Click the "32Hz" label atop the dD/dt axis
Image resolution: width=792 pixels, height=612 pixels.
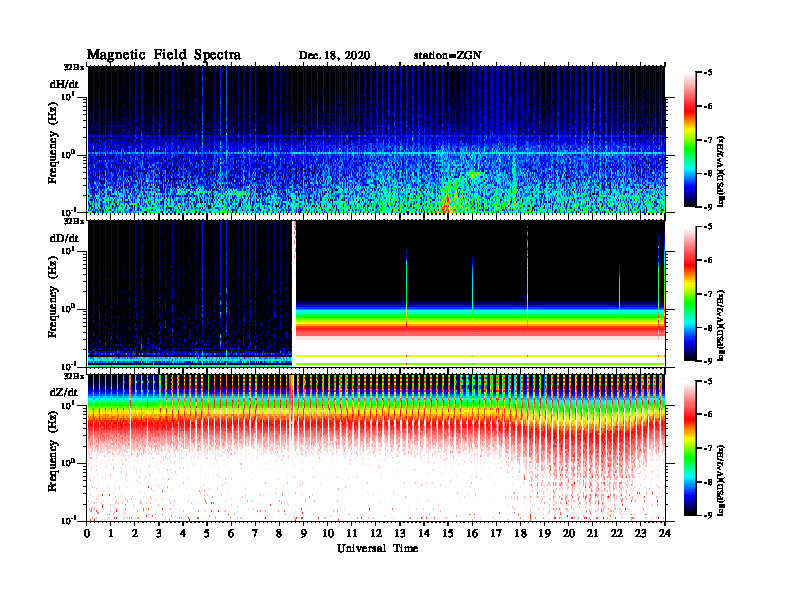click(x=74, y=221)
